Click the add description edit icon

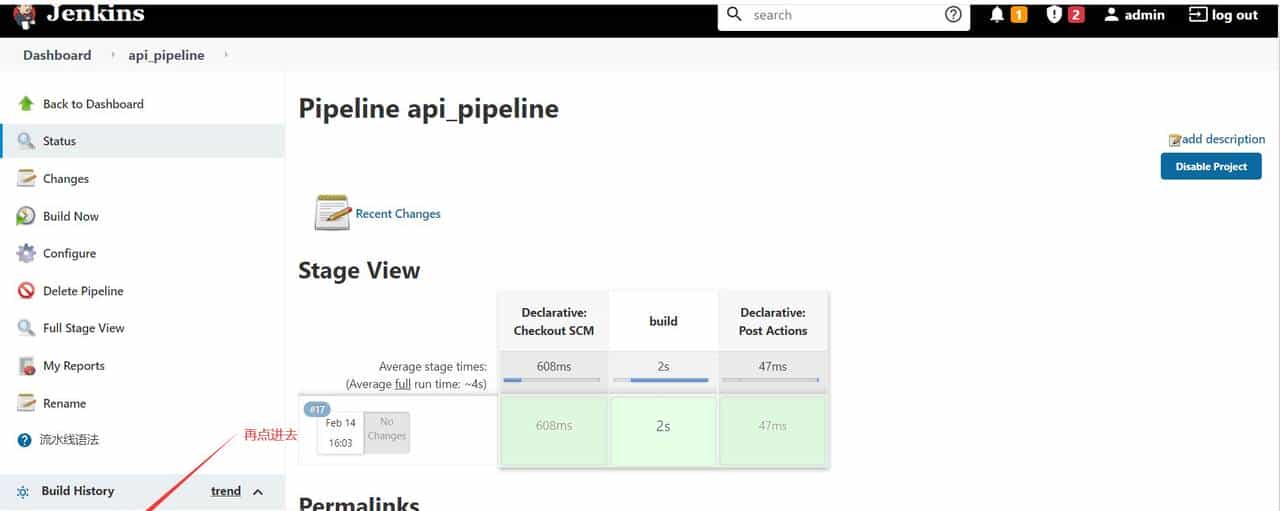click(1175, 140)
